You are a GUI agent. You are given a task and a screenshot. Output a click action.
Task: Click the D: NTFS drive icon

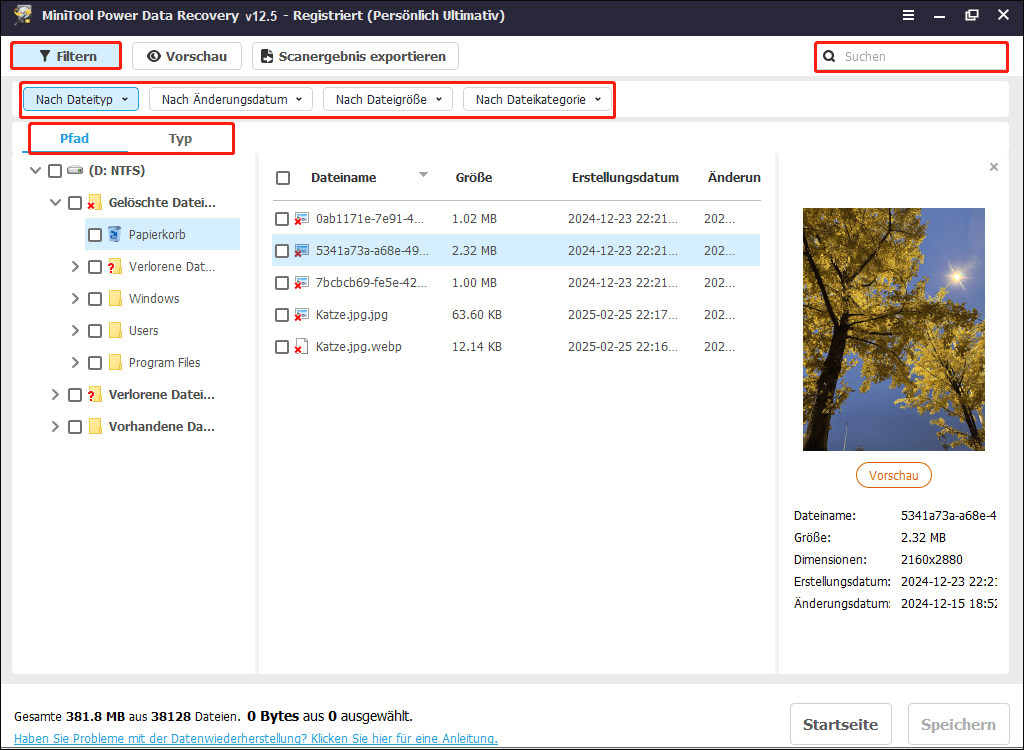76,171
